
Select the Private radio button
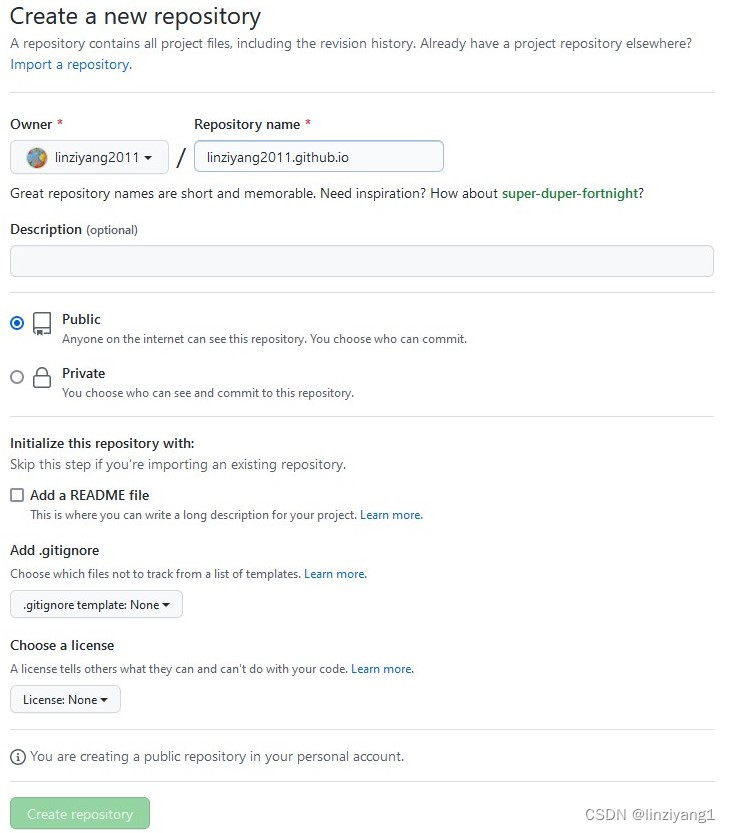pyautogui.click(x=17, y=377)
